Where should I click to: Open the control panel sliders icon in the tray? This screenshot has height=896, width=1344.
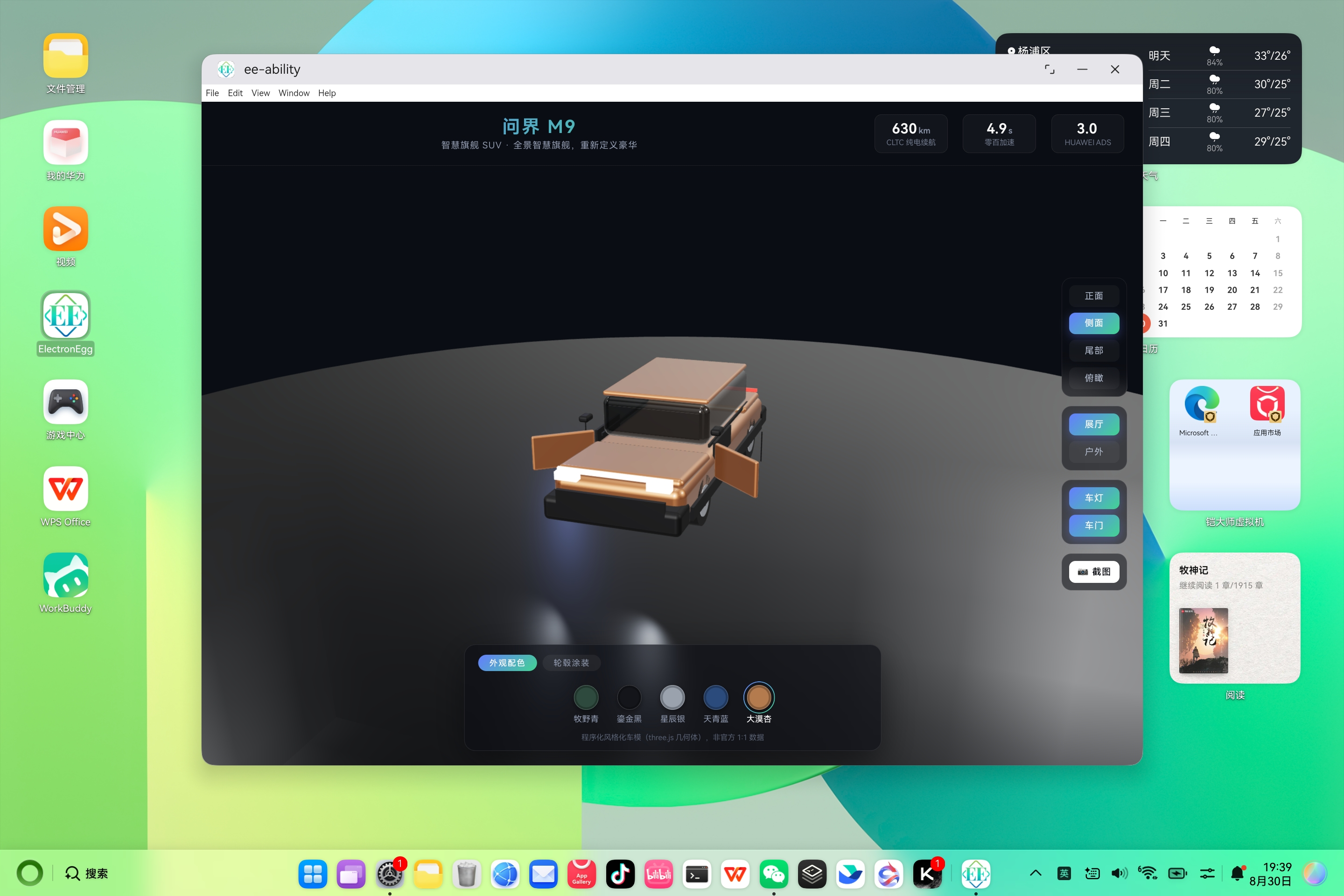[x=1207, y=873]
